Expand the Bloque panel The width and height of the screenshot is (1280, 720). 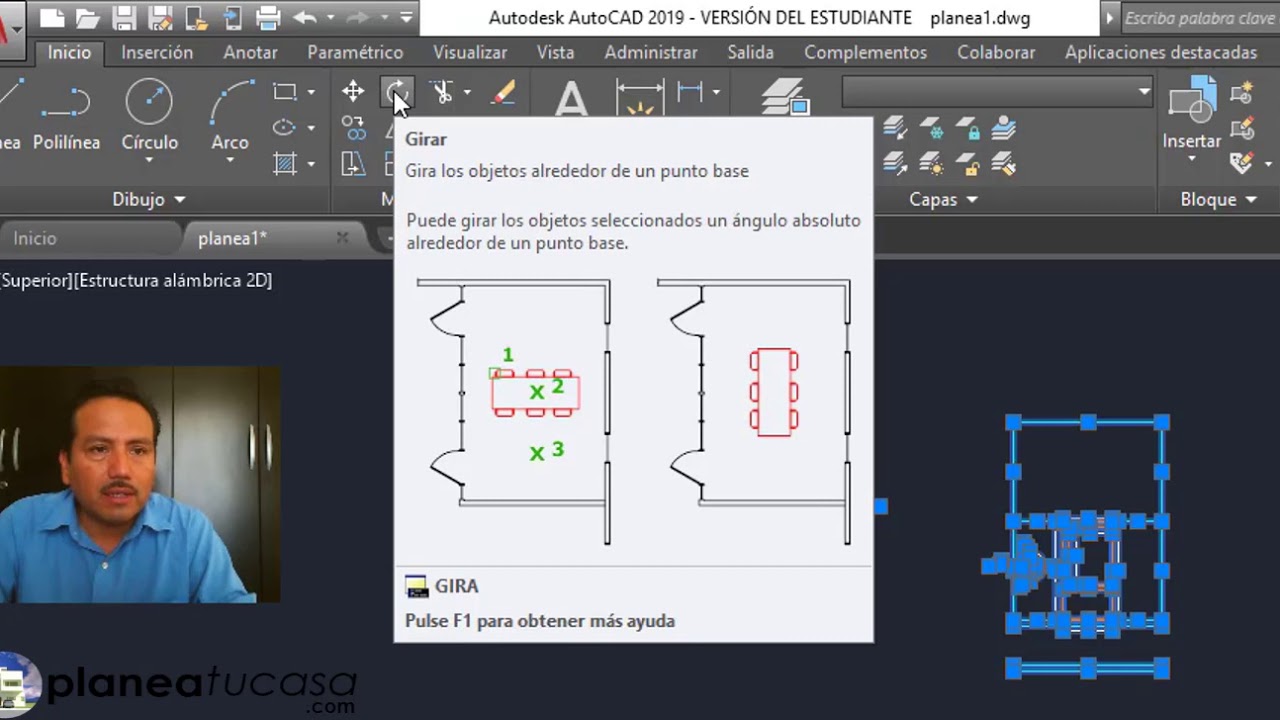coord(1218,199)
